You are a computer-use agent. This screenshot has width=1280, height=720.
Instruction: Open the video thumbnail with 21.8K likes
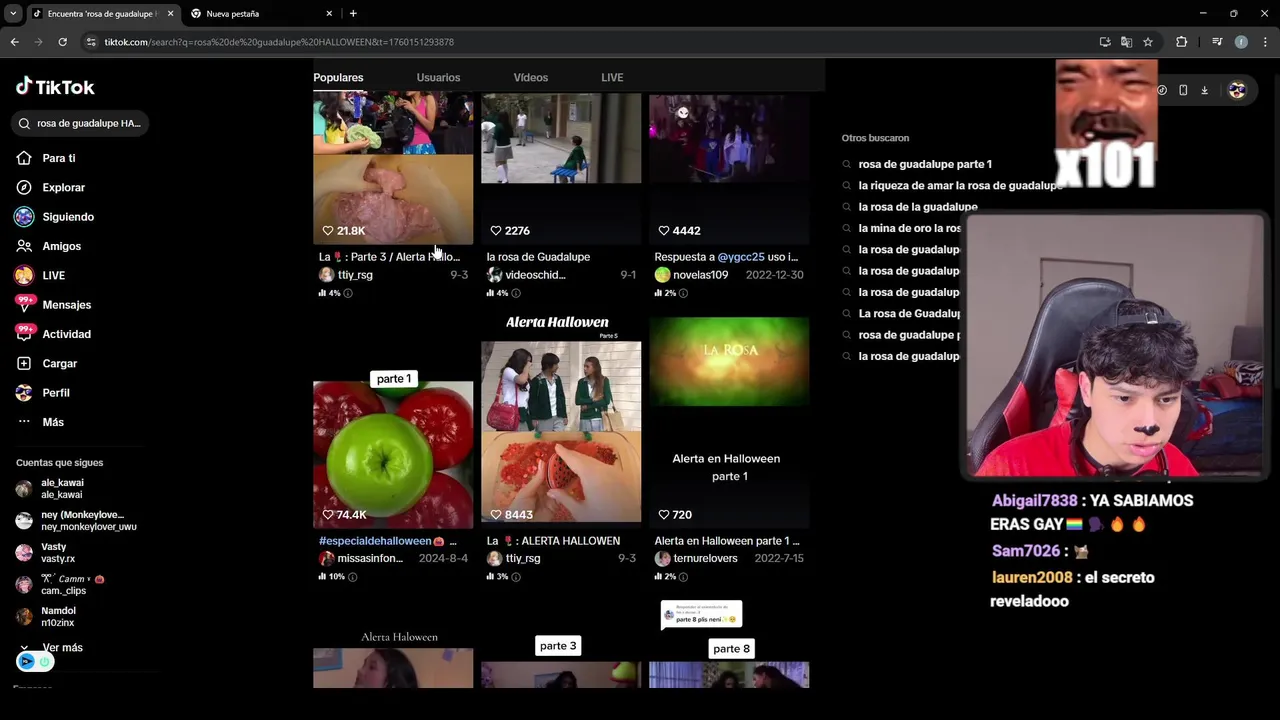click(x=393, y=168)
